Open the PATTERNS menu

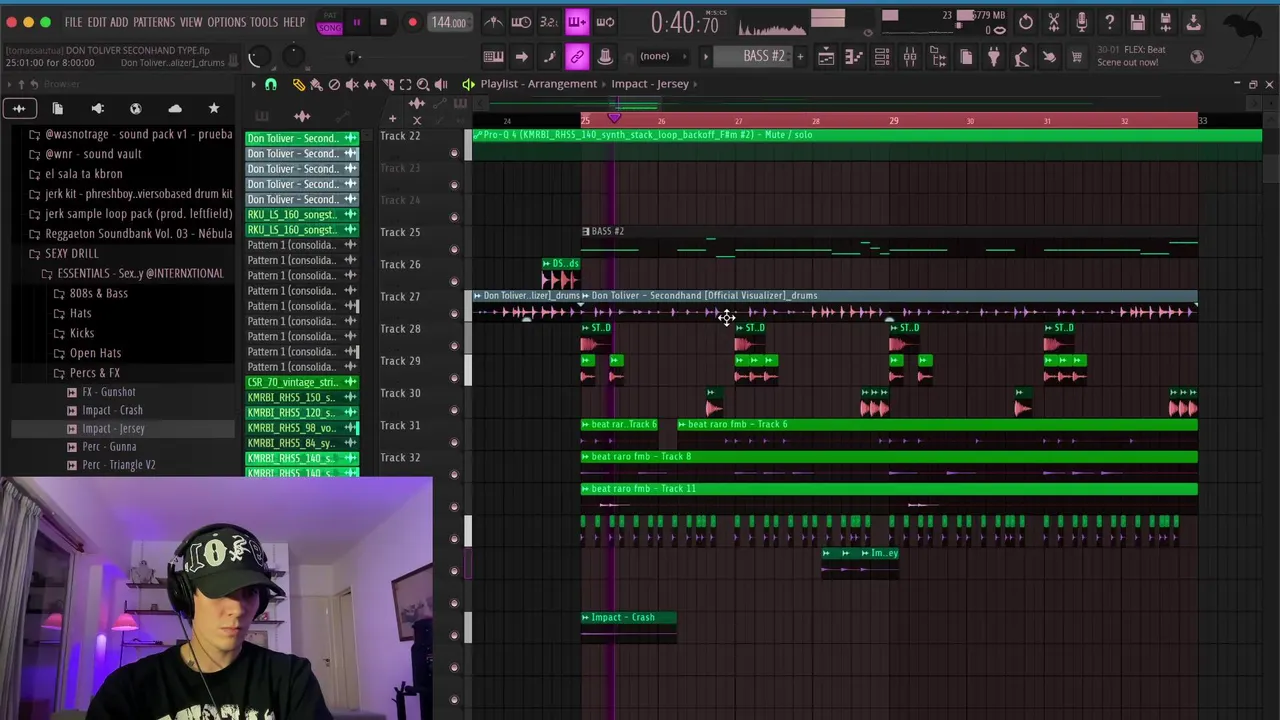pyautogui.click(x=154, y=22)
